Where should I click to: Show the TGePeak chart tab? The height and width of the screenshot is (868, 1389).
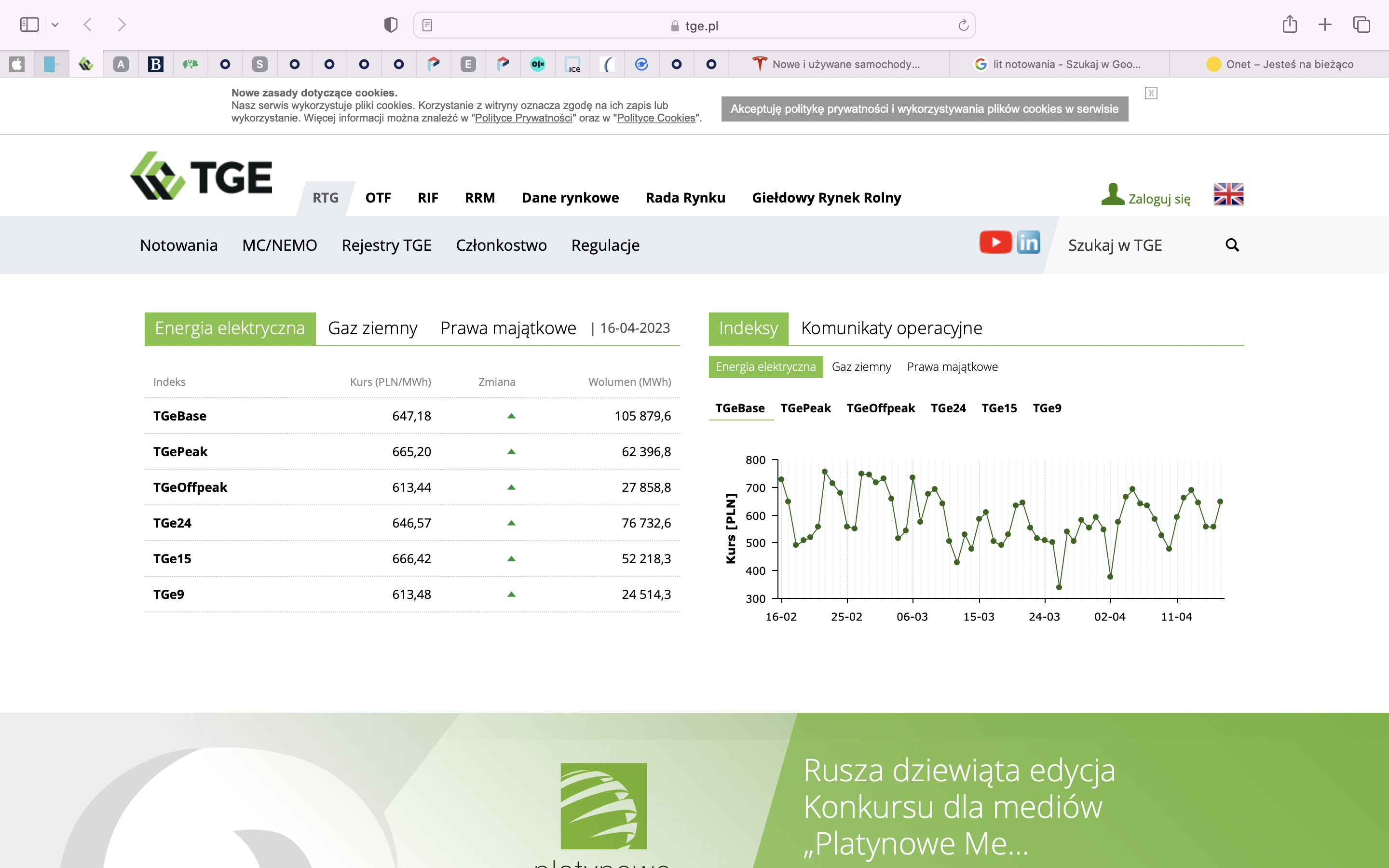click(x=805, y=408)
